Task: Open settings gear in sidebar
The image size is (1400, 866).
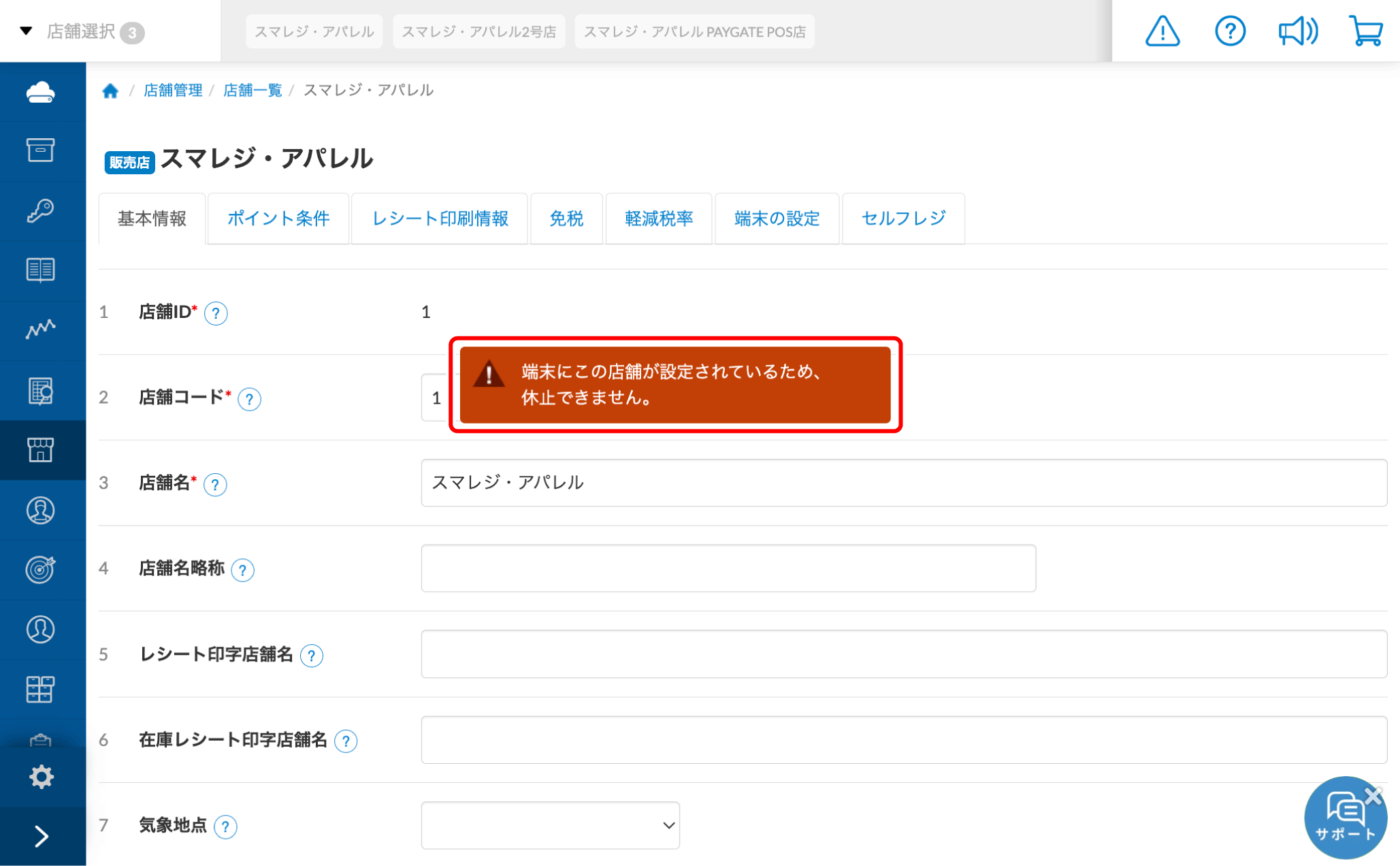Action: click(x=41, y=777)
